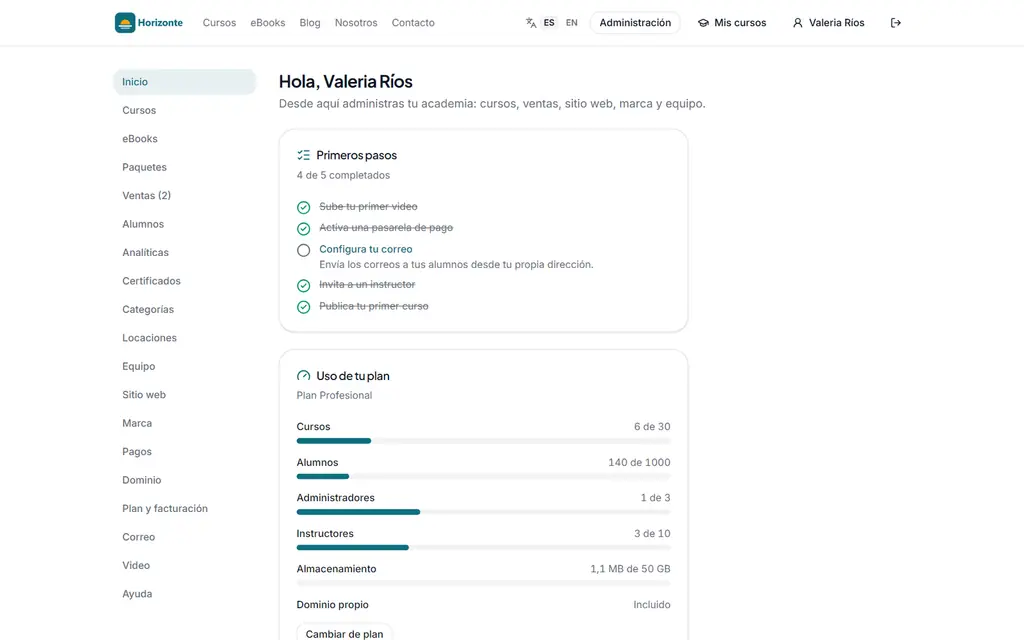Click the Administradores usage progress bar
Screen dimensions: 1024x640
coord(483,512)
